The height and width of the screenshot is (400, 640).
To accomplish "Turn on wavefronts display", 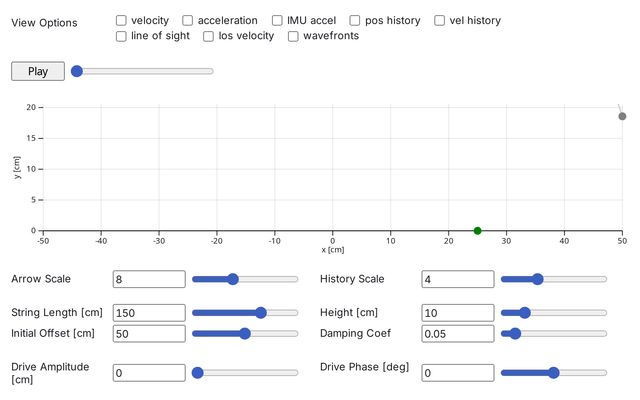I will pyautogui.click(x=294, y=36).
